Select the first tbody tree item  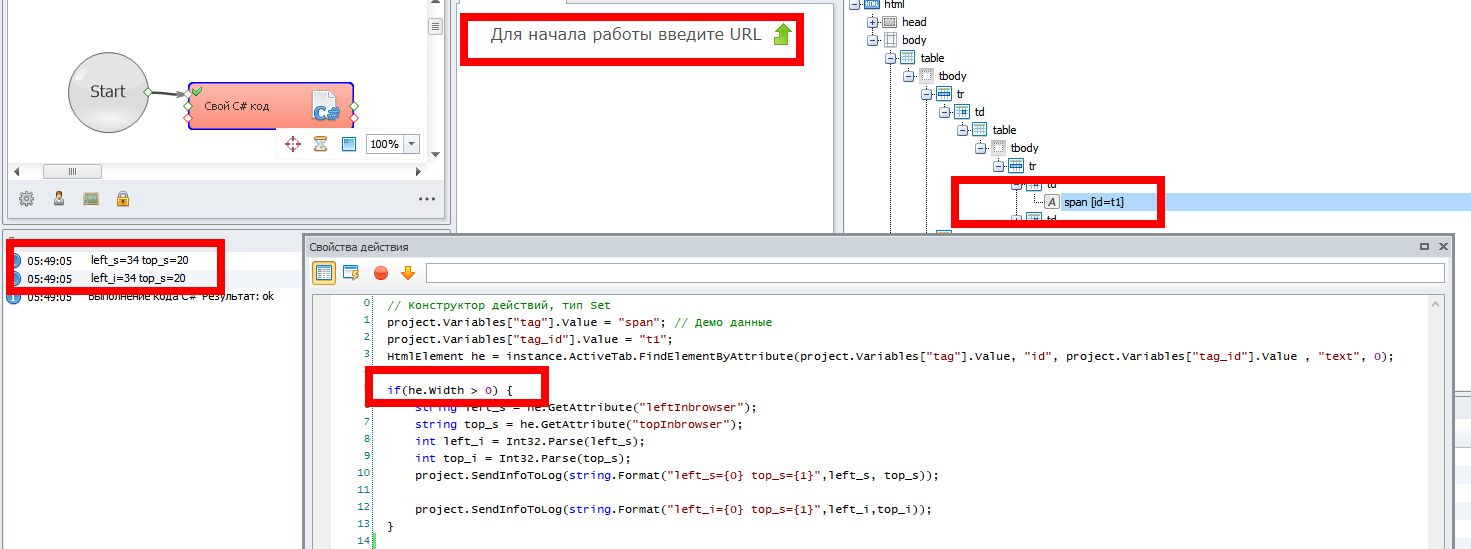coord(952,76)
